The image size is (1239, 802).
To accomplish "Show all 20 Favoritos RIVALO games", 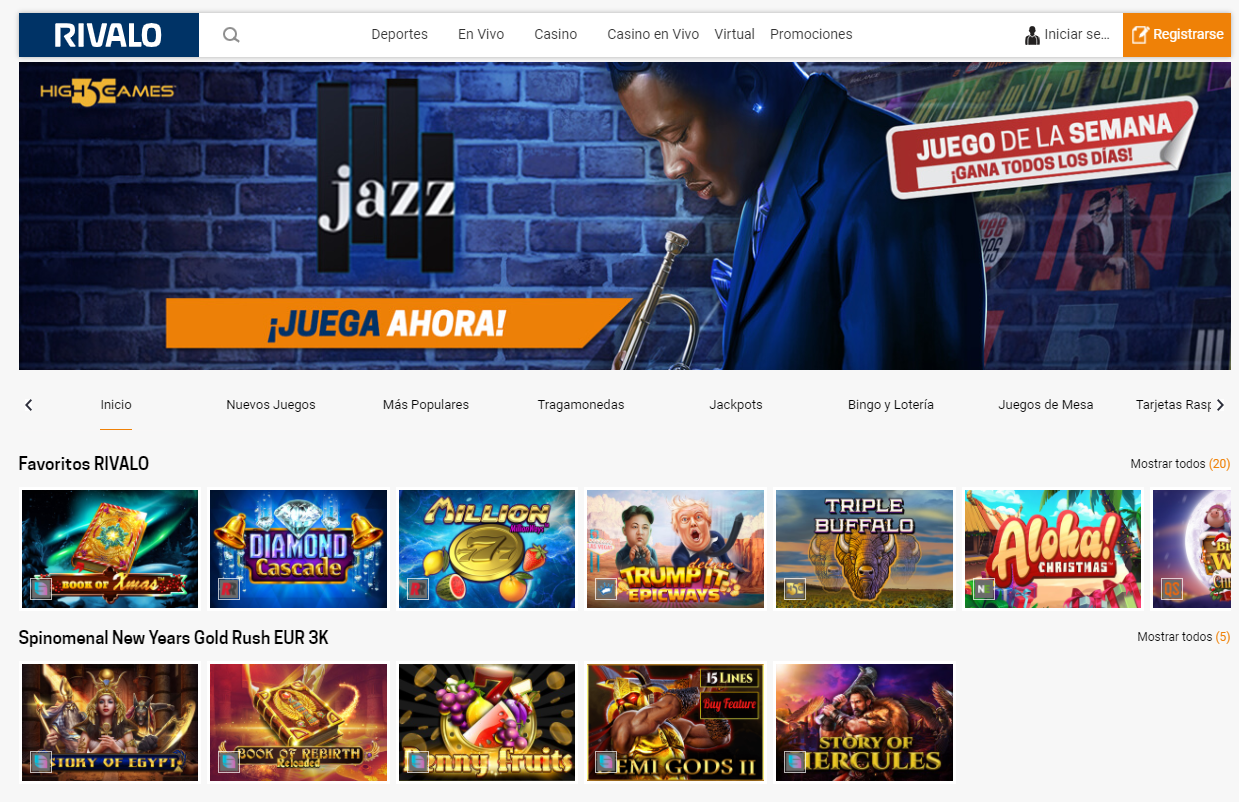I will [x=1180, y=464].
